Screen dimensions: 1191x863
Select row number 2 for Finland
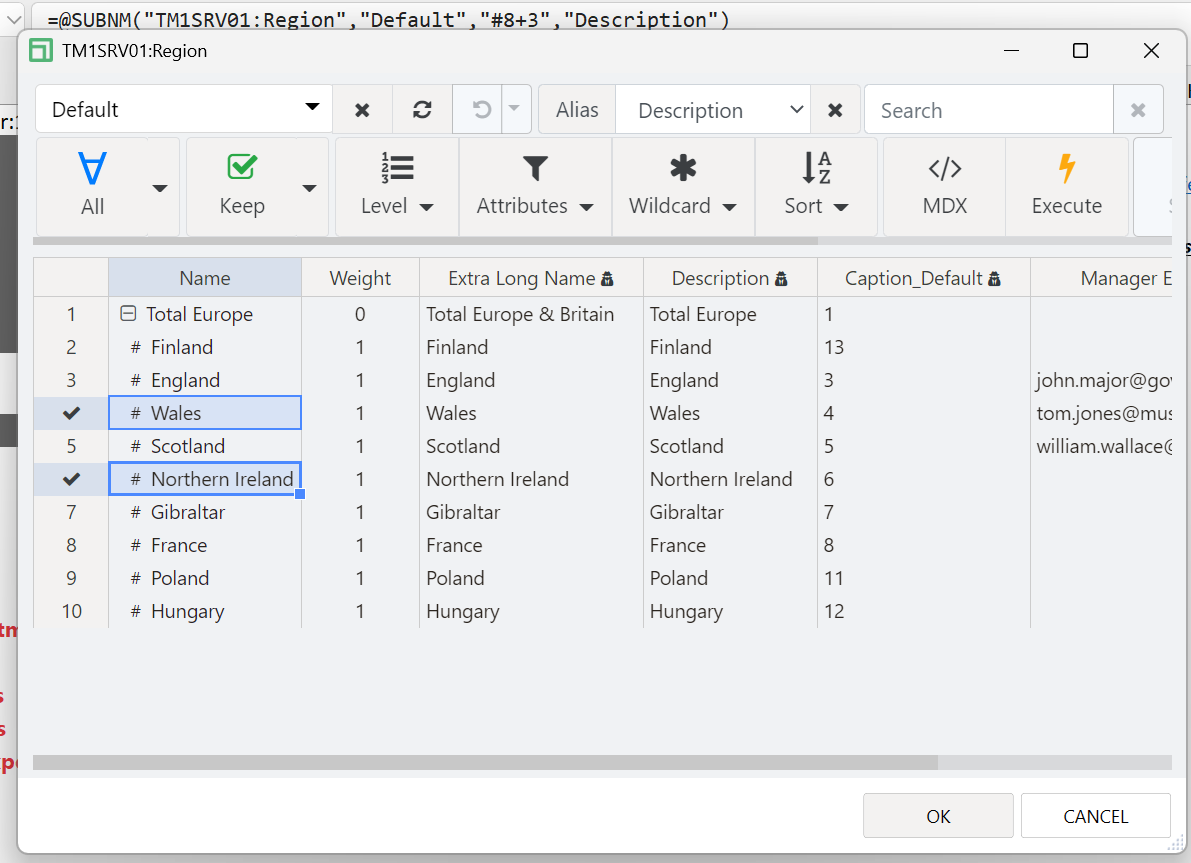(x=71, y=347)
